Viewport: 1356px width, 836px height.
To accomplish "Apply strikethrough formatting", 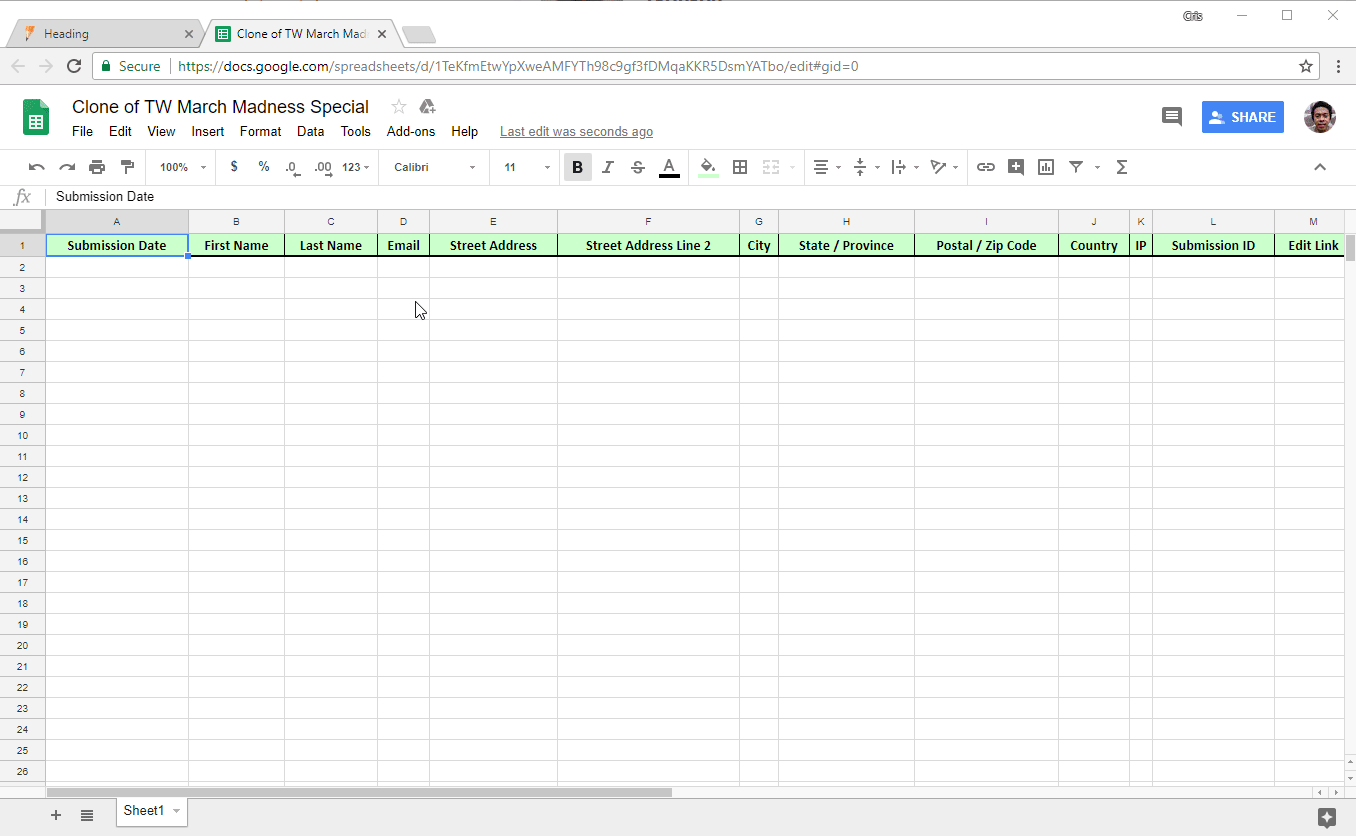I will pos(638,167).
